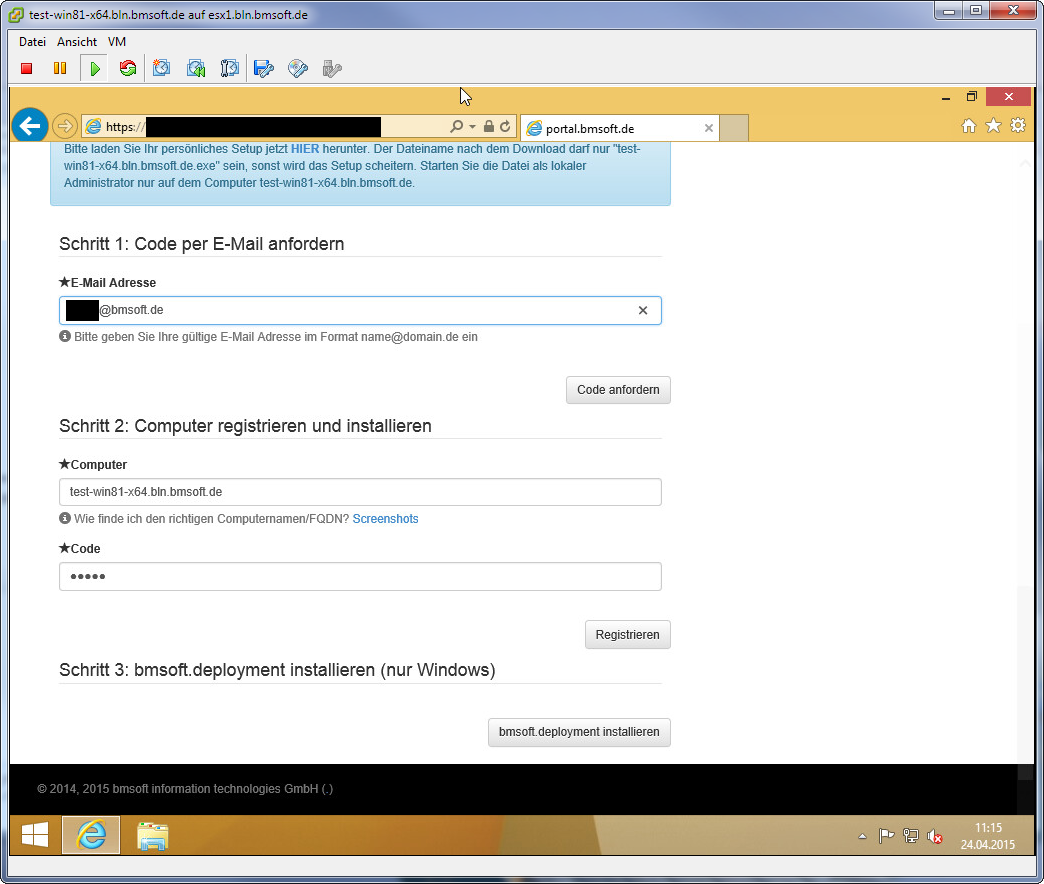Viewport: 1044px width, 884px height.
Task: Click the Registrieren button
Action: (x=627, y=635)
